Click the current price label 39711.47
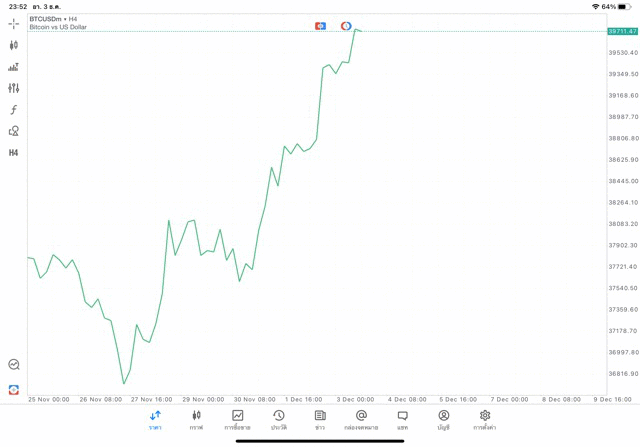 tap(622, 31)
